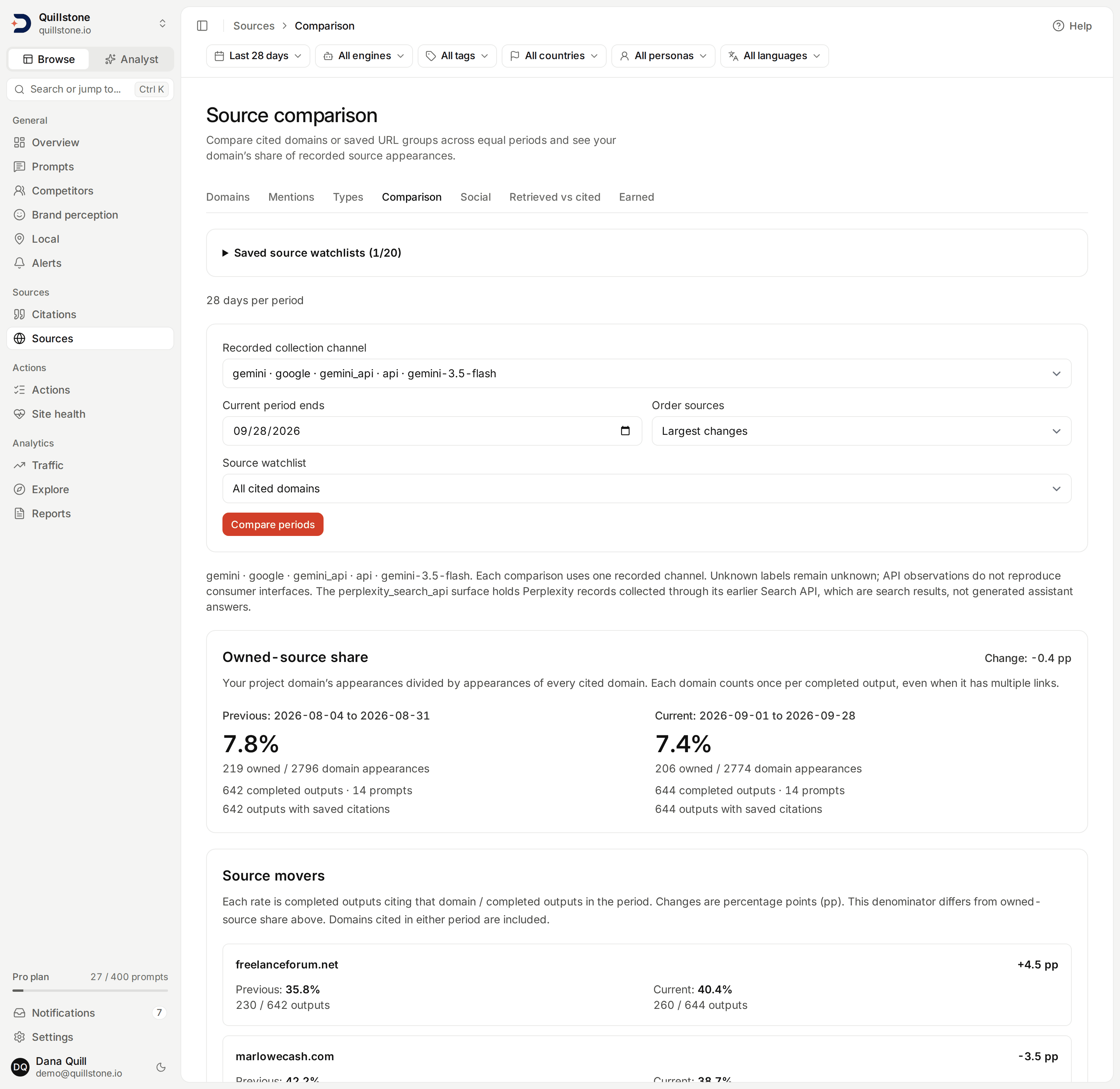This screenshot has width=1120, height=1089.
Task: Click the Current period ends date field
Action: [x=432, y=431]
